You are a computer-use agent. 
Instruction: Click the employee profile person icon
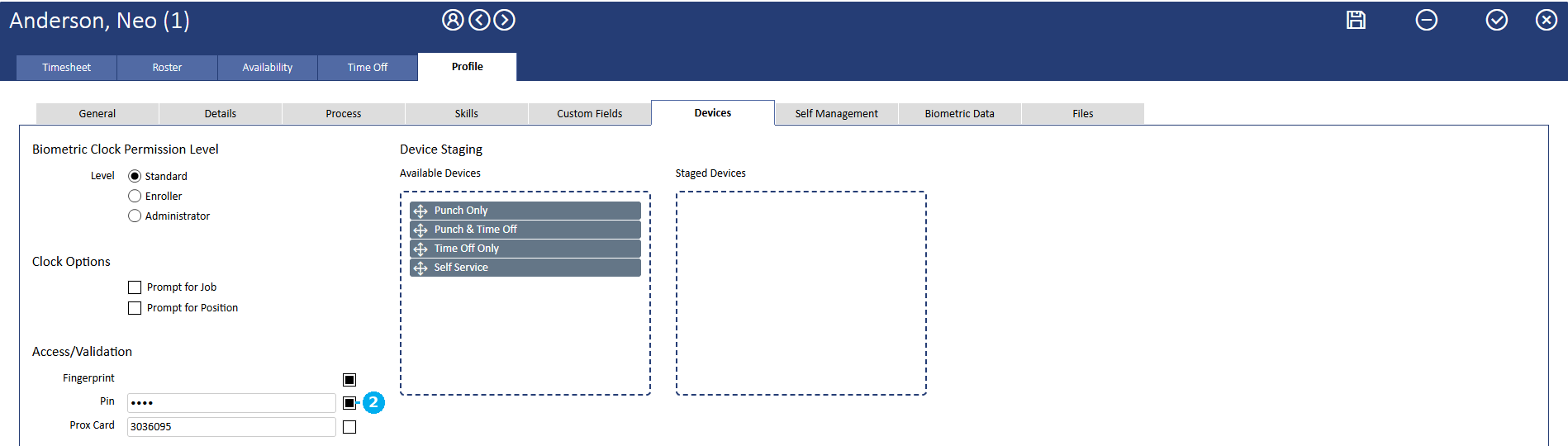pyautogui.click(x=453, y=20)
